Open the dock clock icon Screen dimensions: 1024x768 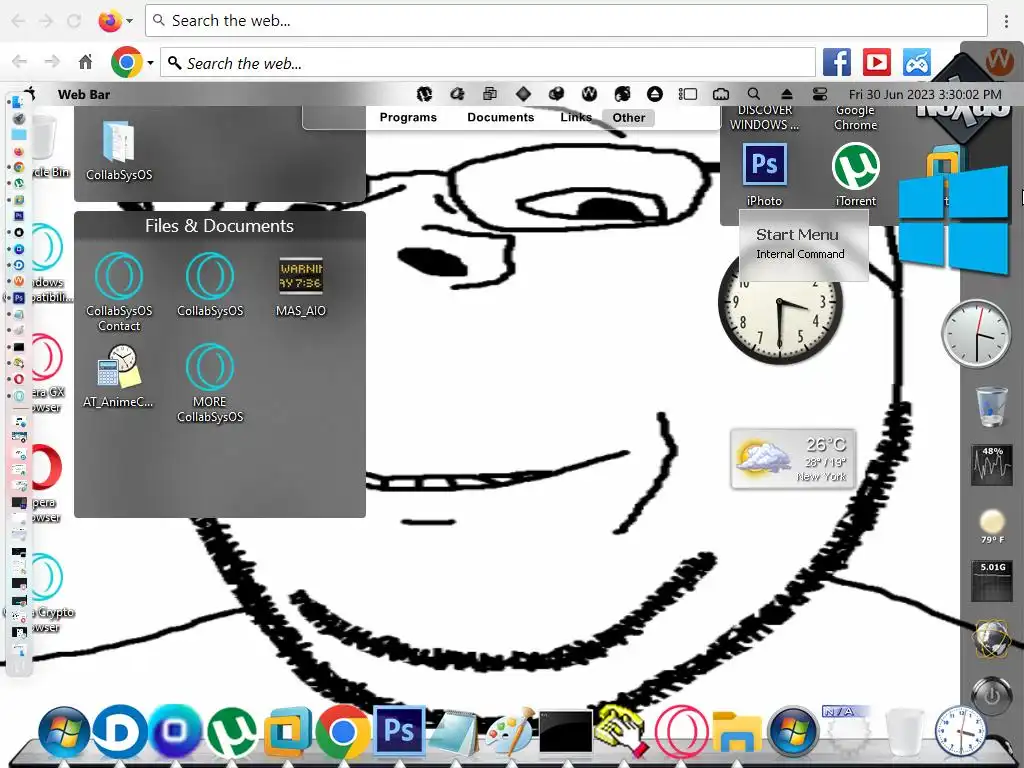(960, 731)
